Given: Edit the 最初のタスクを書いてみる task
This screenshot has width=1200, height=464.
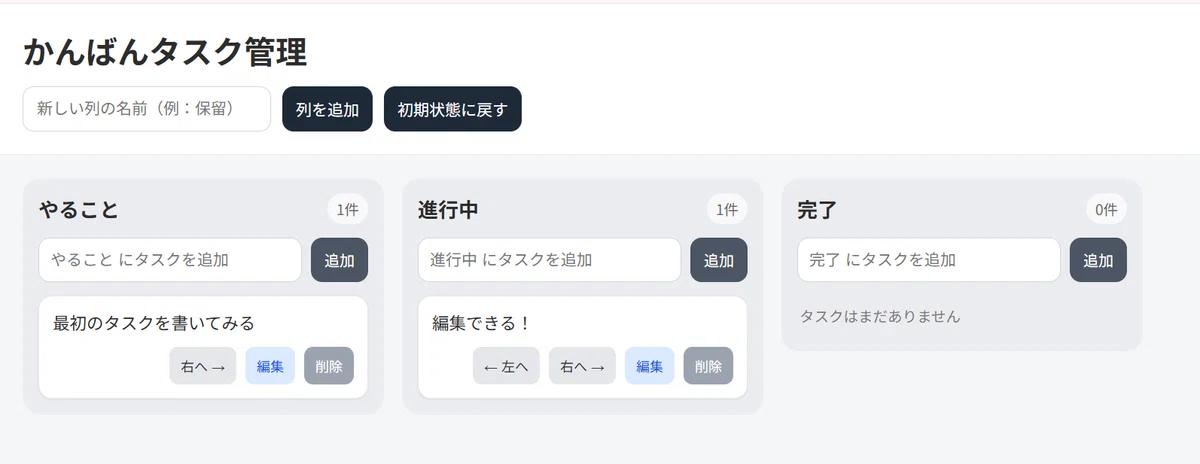Looking at the screenshot, I should coord(270,366).
